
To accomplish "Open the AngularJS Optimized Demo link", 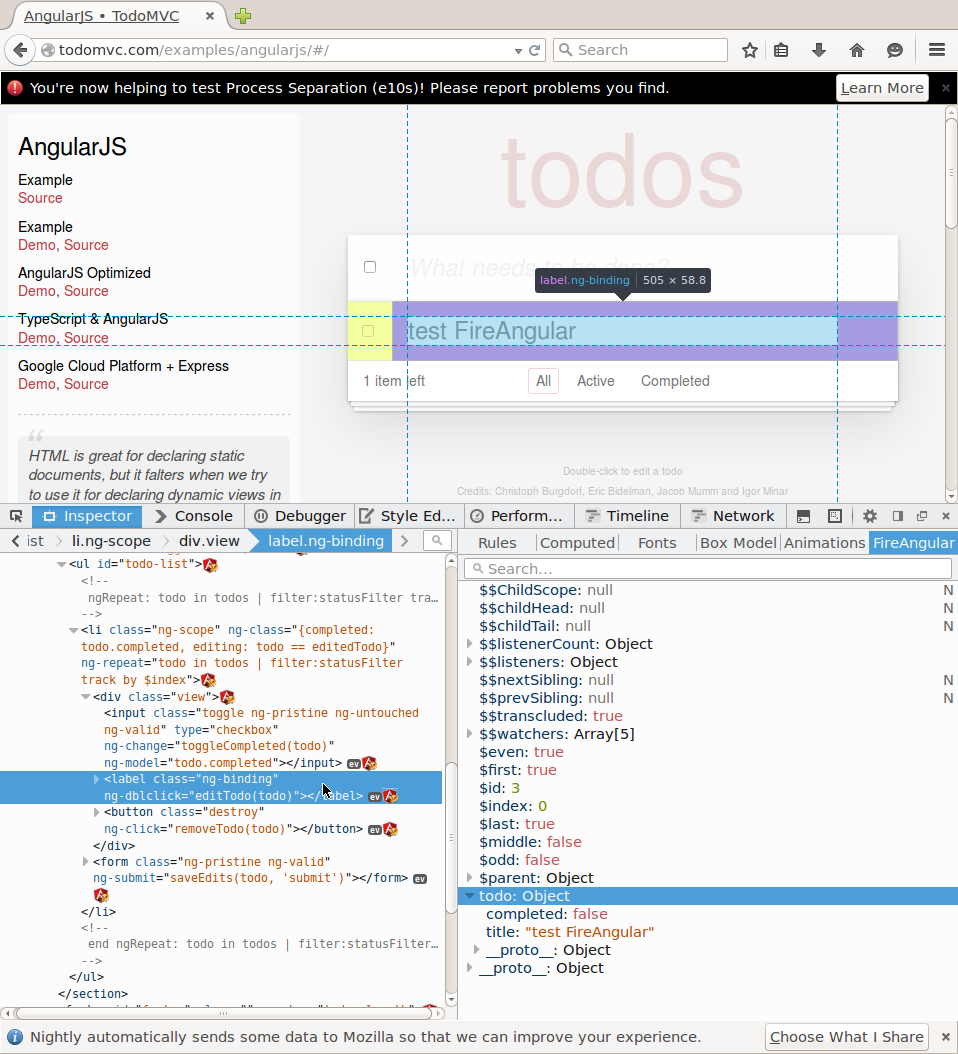I will click(36, 291).
